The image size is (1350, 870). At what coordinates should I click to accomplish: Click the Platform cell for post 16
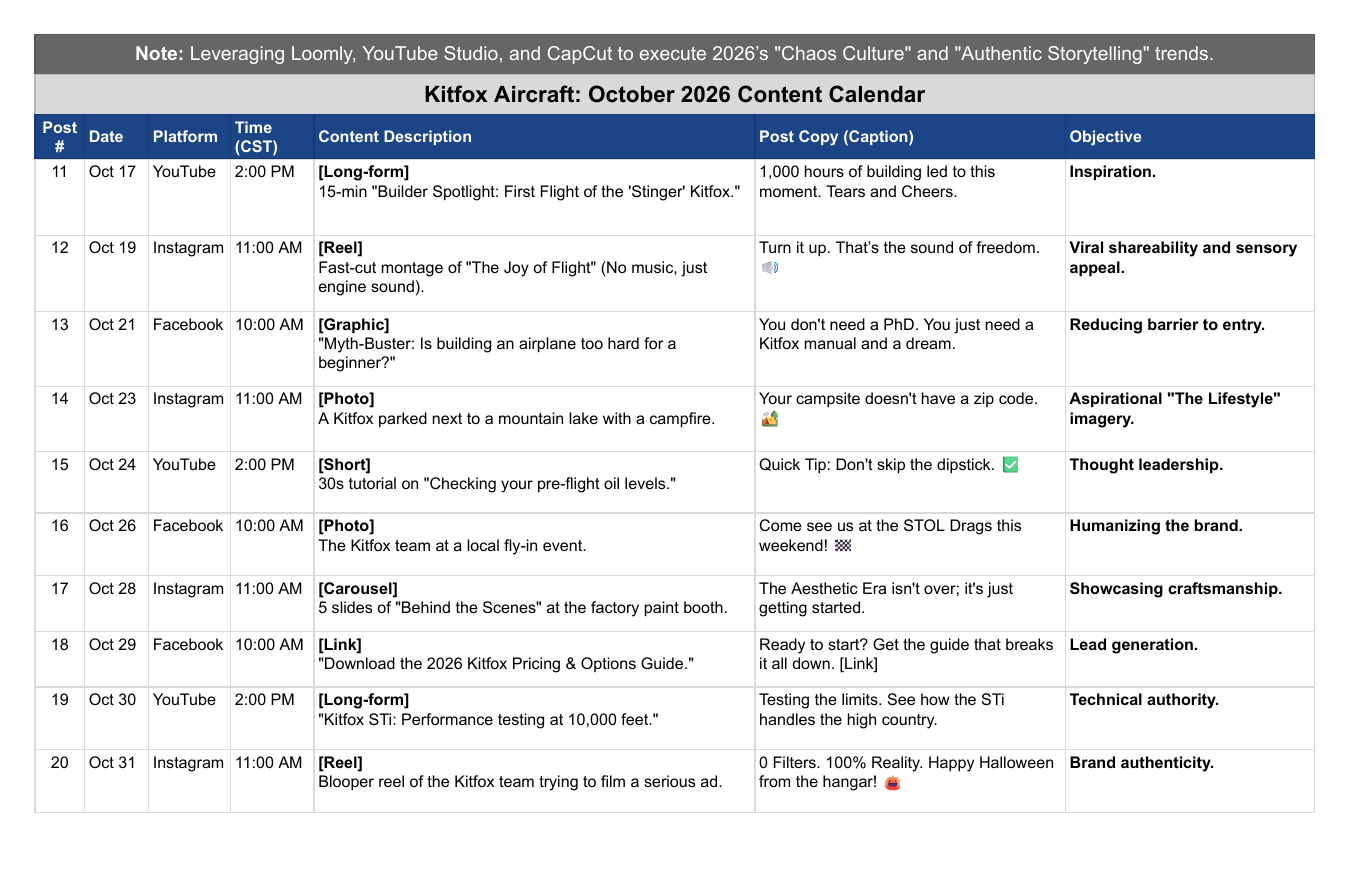[190, 545]
